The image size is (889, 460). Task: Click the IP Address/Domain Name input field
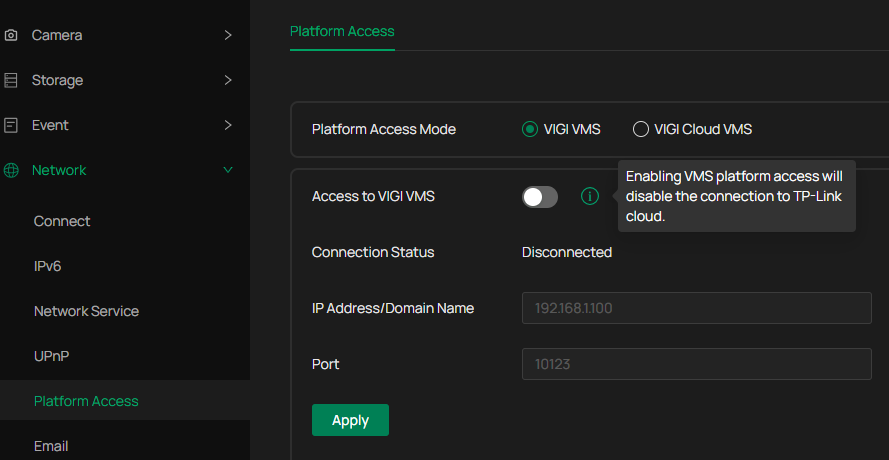click(696, 308)
